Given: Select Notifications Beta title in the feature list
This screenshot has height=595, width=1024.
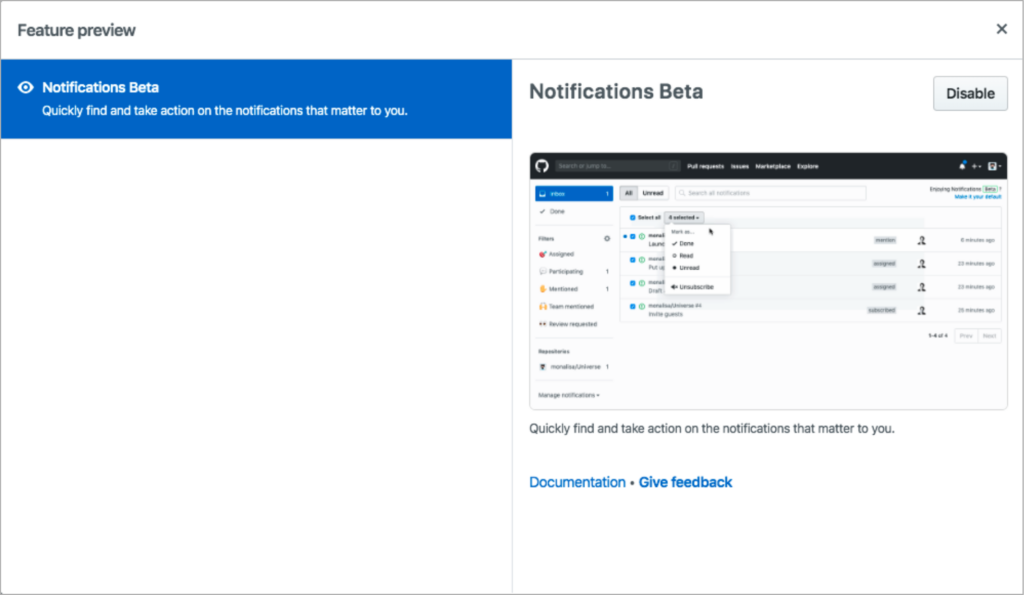Looking at the screenshot, I should click(101, 88).
